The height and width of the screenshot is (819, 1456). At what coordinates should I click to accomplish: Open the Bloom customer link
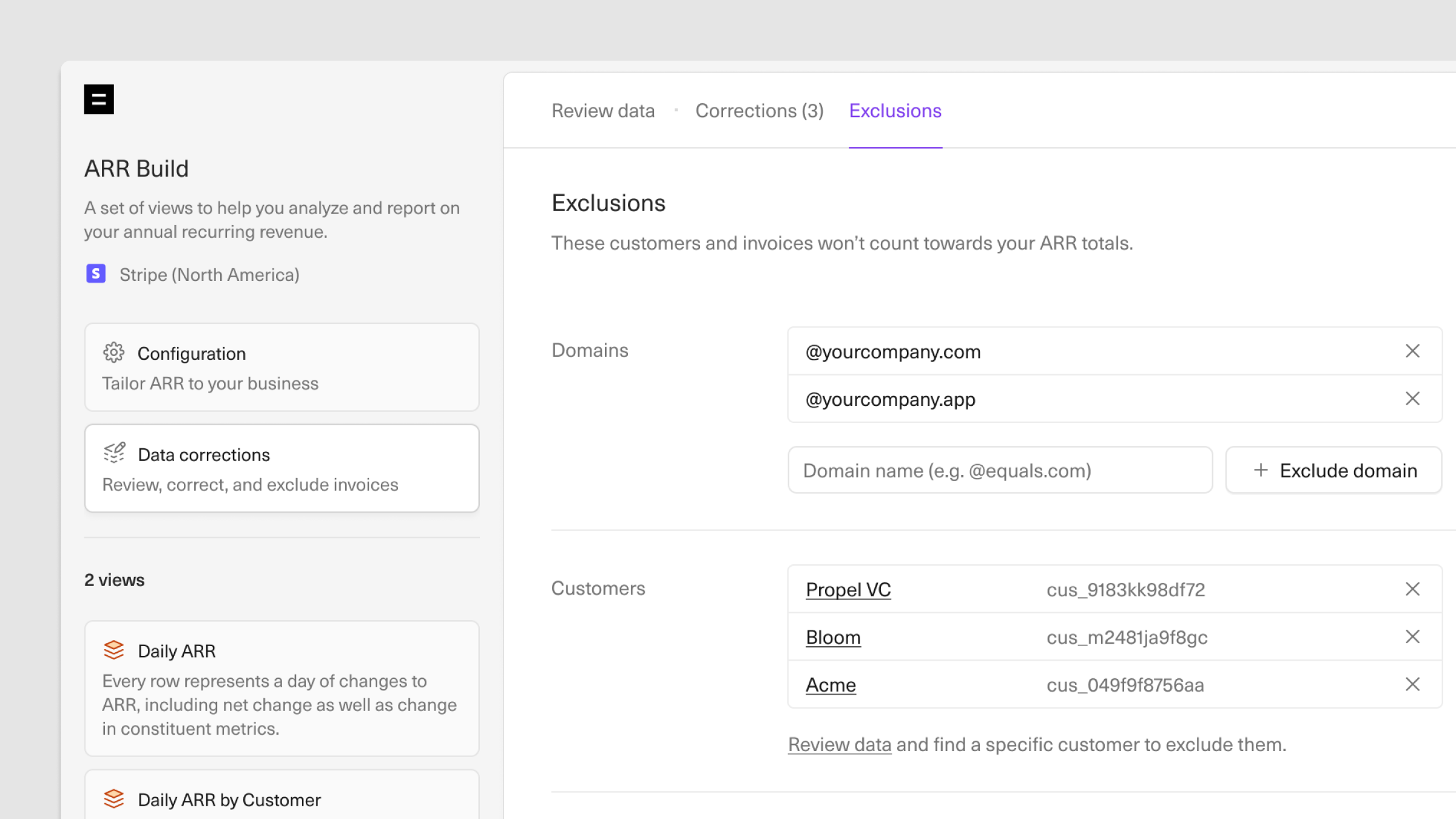point(833,638)
